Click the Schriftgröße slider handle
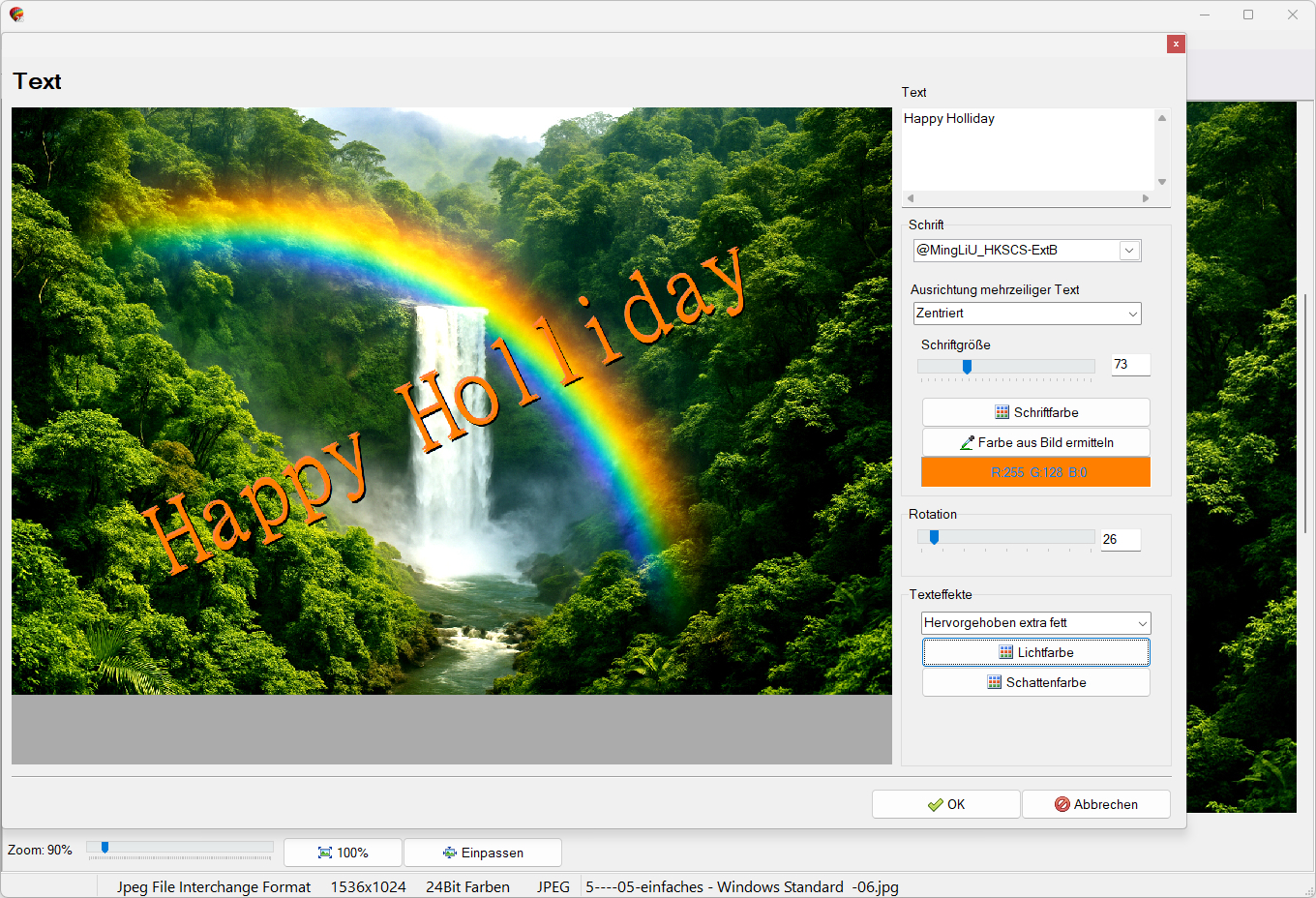1316x898 pixels. [x=967, y=366]
